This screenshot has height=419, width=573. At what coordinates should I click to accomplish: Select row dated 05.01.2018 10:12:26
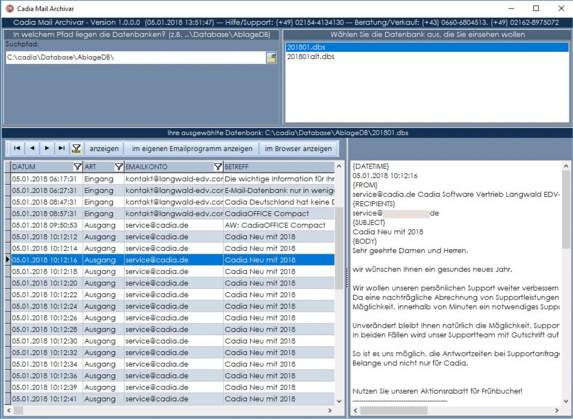click(172, 318)
